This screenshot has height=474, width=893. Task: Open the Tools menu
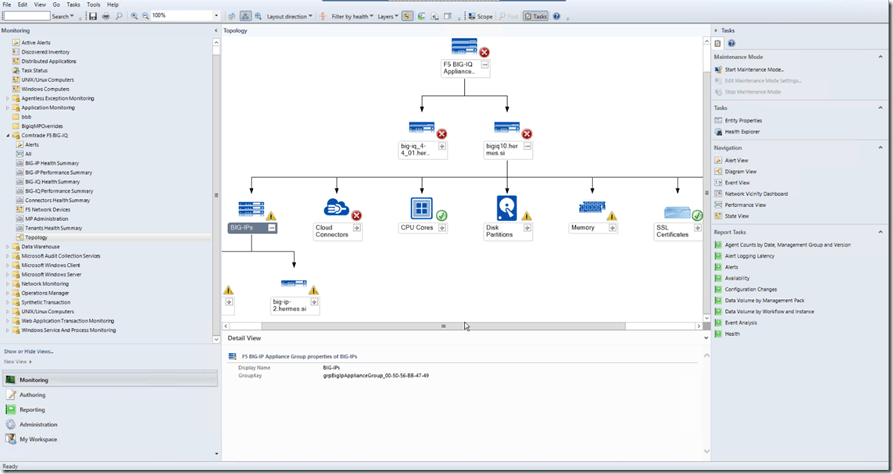click(93, 5)
